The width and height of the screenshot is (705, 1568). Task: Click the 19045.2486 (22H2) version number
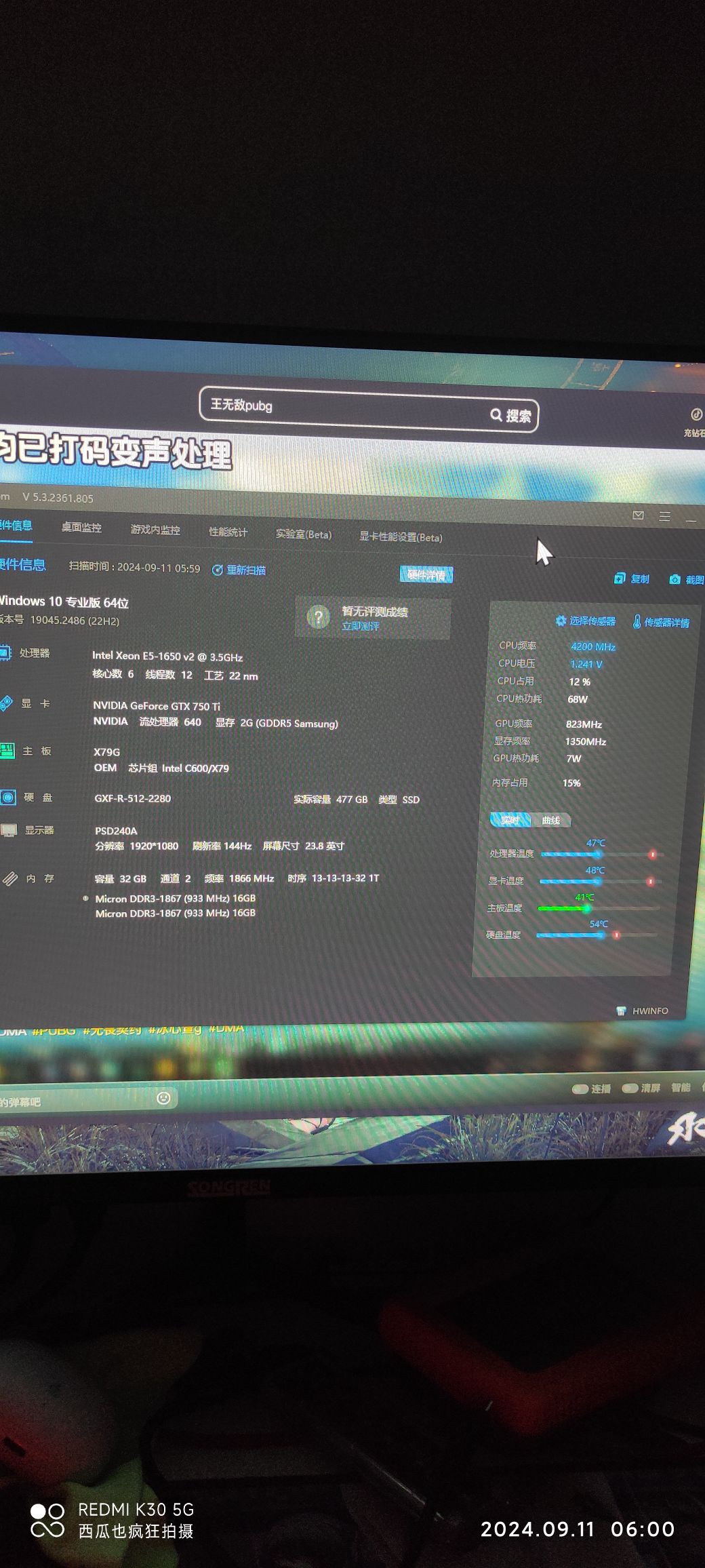(x=75, y=621)
